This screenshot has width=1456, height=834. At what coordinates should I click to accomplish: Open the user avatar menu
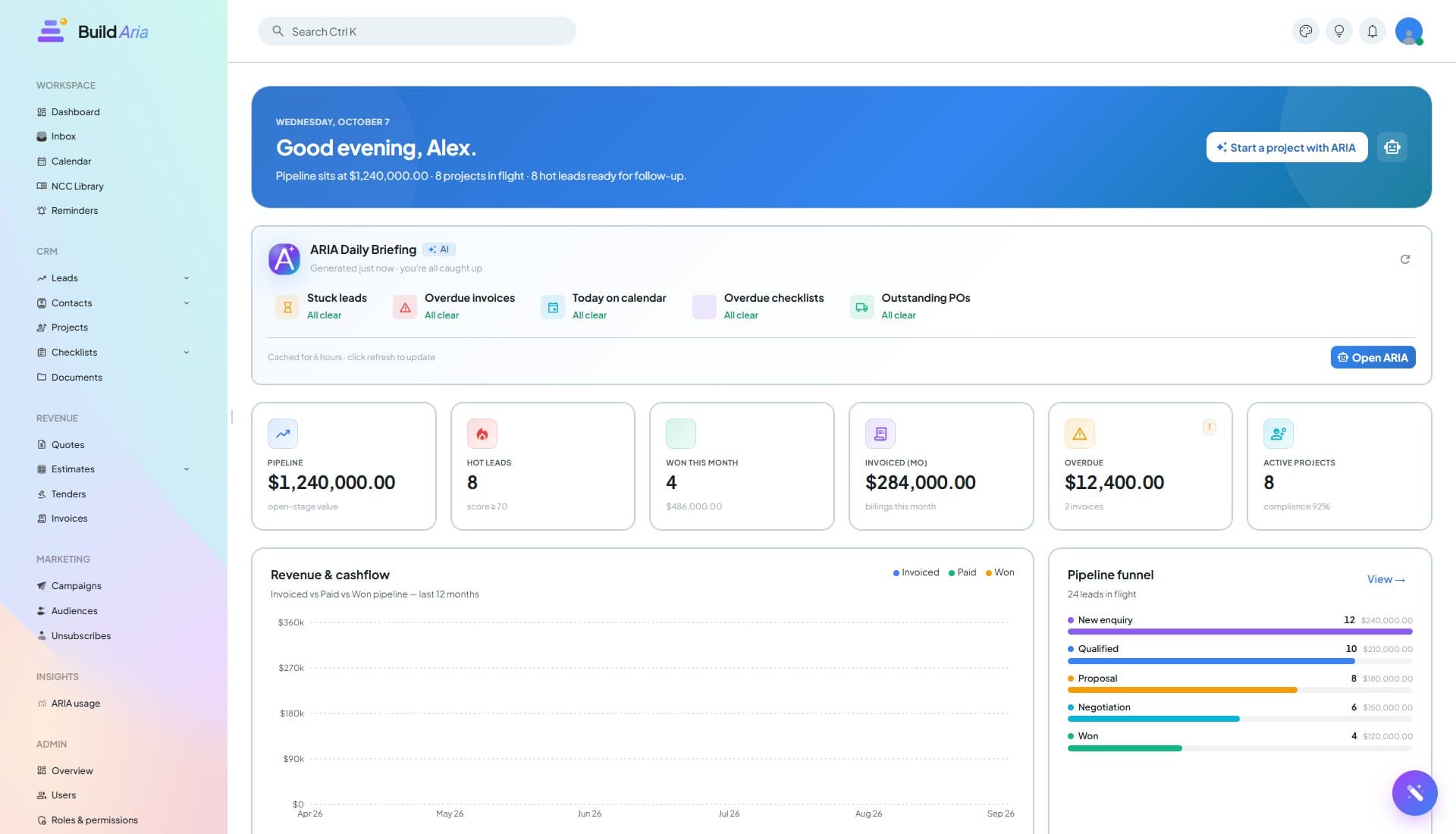click(1408, 31)
